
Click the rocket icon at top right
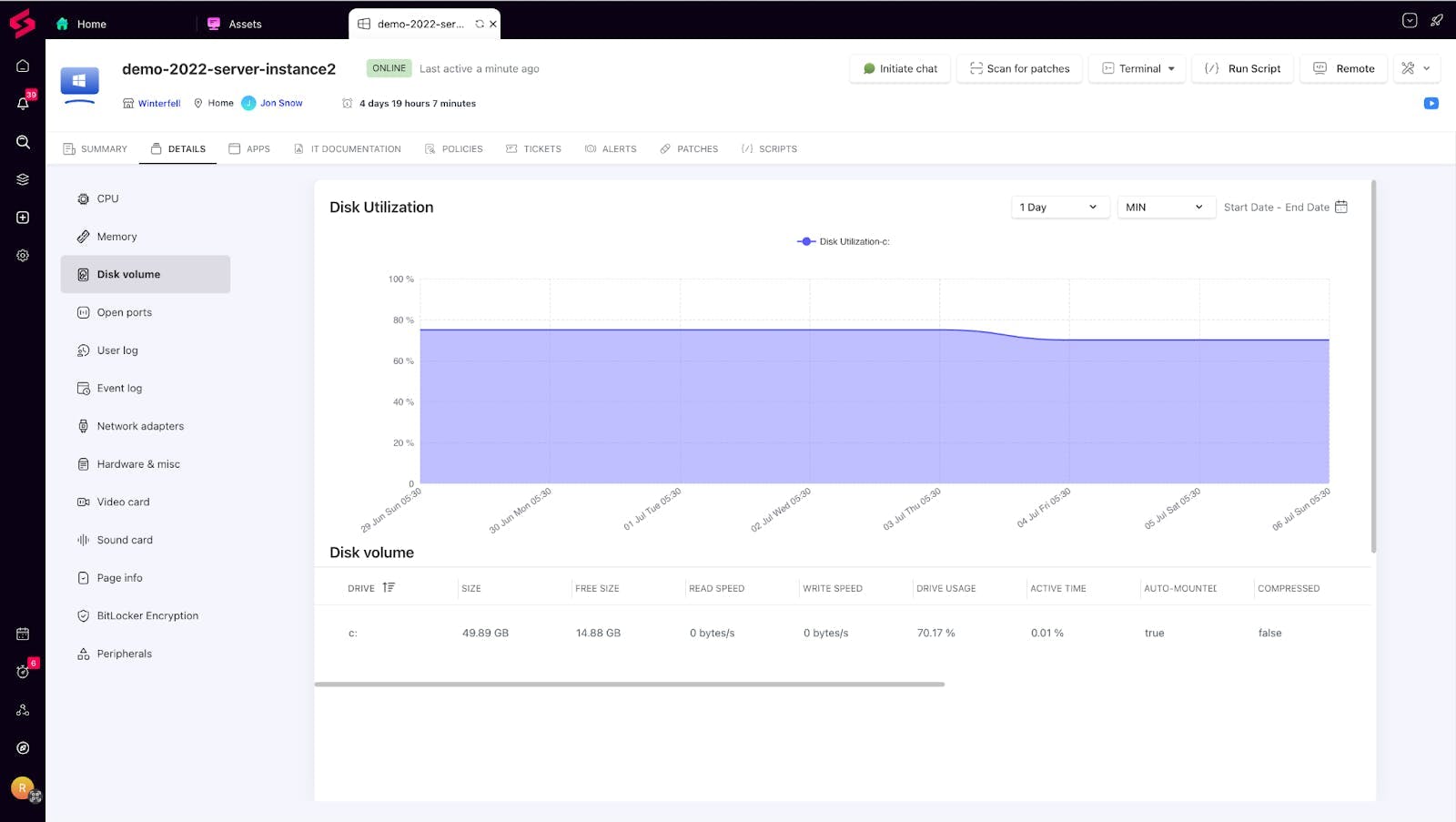tap(1437, 20)
